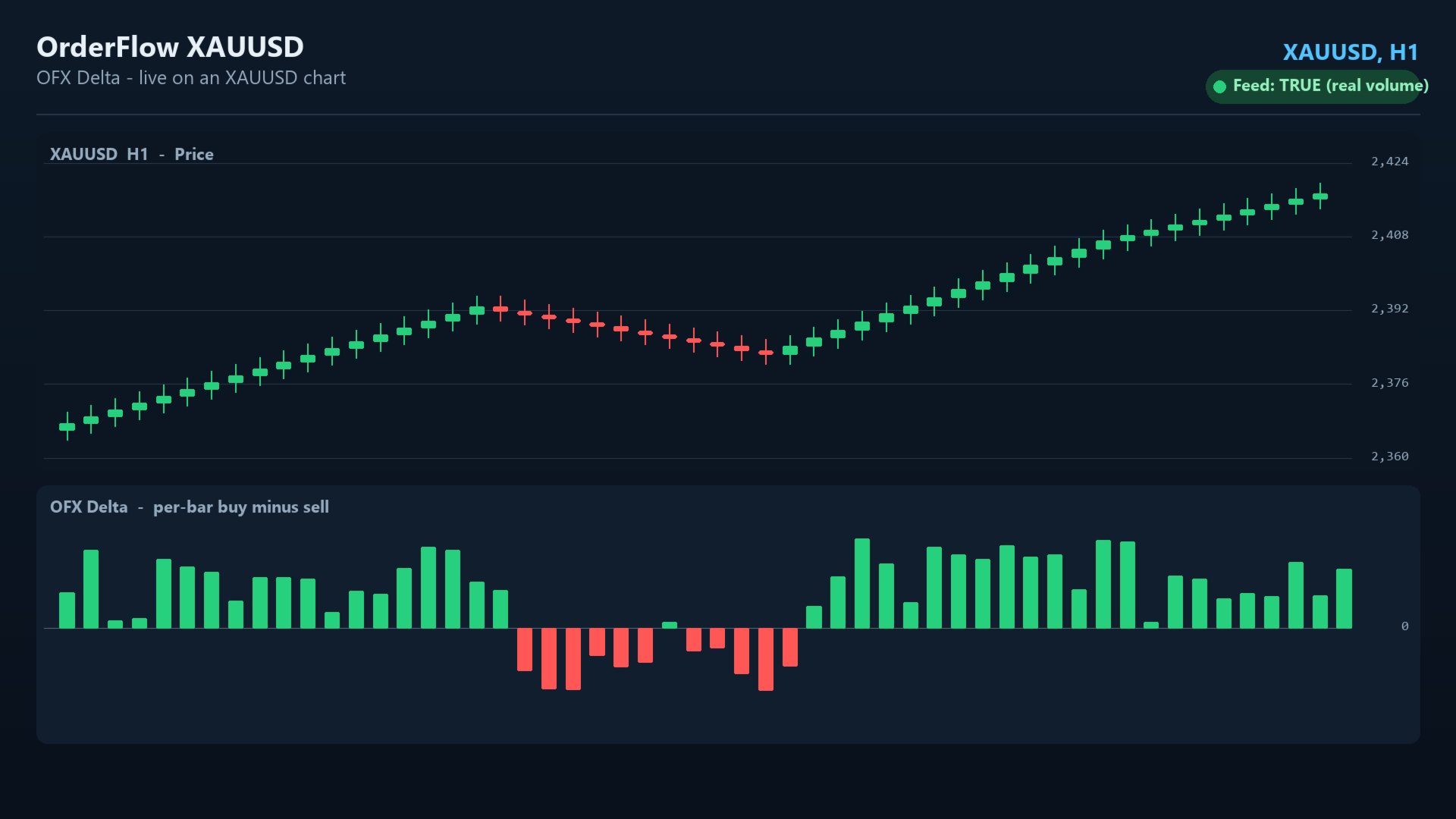Click the tallest green delta bar
The width and height of the screenshot is (1456, 819).
point(862,583)
